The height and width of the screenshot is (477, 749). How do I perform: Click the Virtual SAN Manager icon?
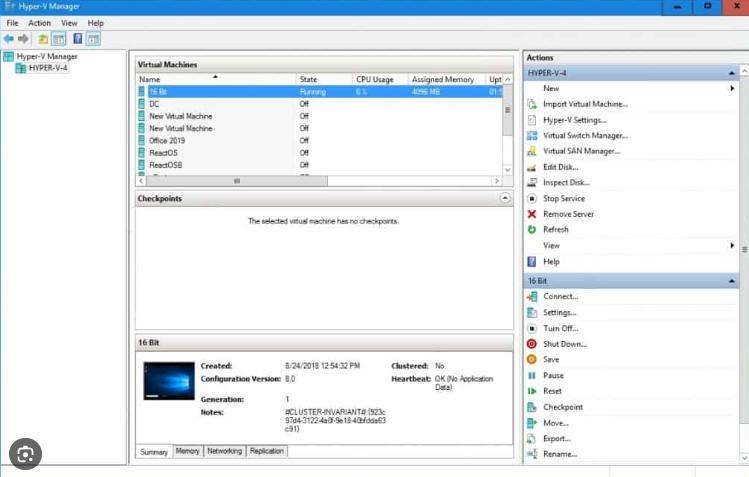pyautogui.click(x=532, y=151)
